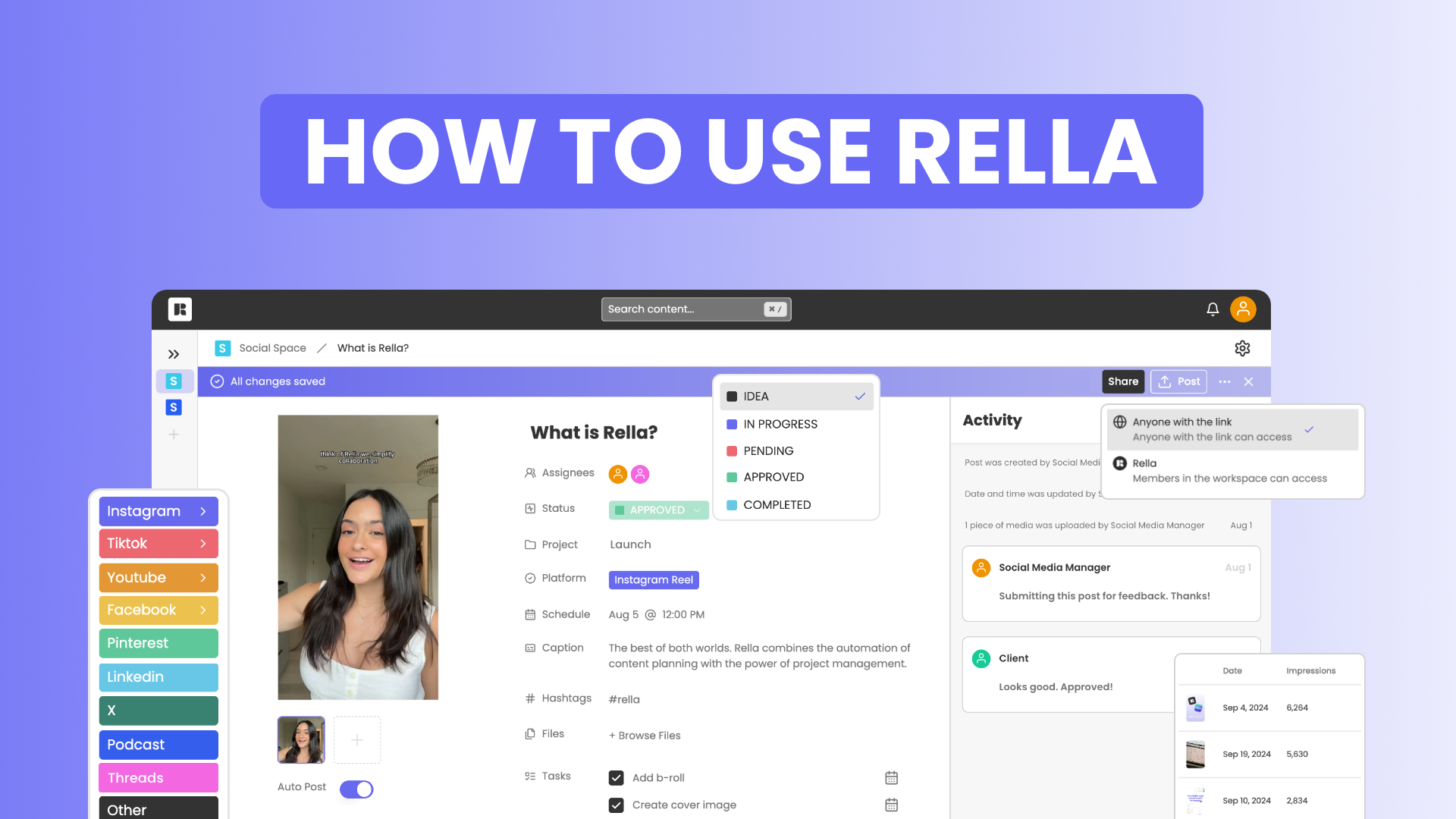Open the settings gear icon

pos(1241,348)
